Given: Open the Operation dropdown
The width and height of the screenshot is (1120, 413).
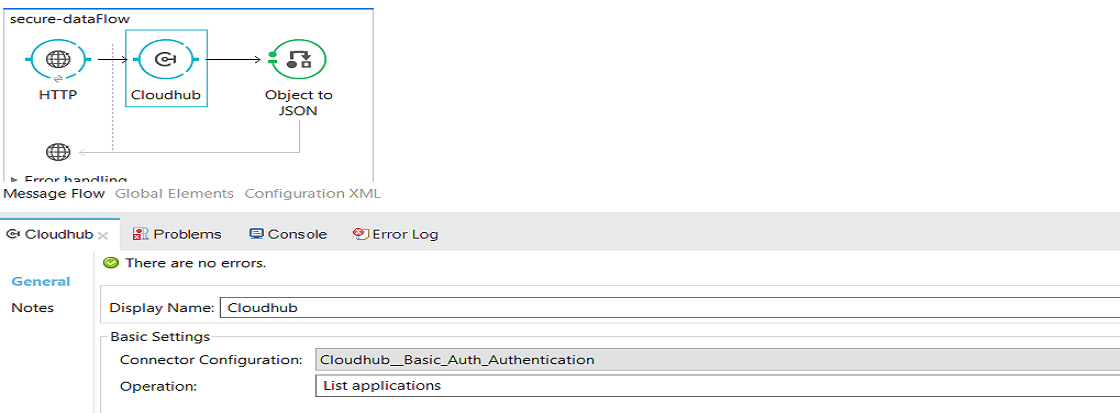Looking at the screenshot, I should [x=717, y=386].
